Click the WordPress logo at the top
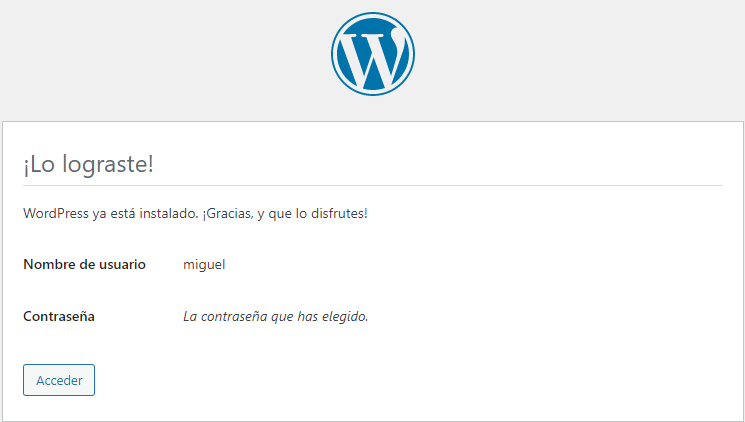The height and width of the screenshot is (422, 745). (372, 54)
